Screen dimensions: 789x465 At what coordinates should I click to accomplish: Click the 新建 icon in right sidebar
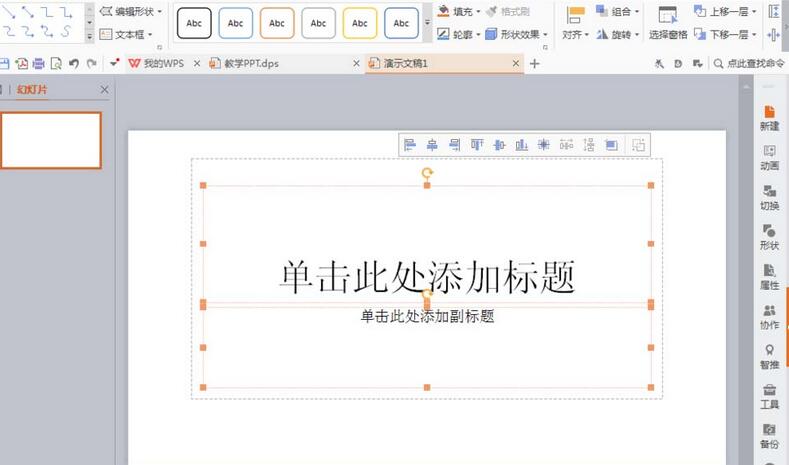768,117
